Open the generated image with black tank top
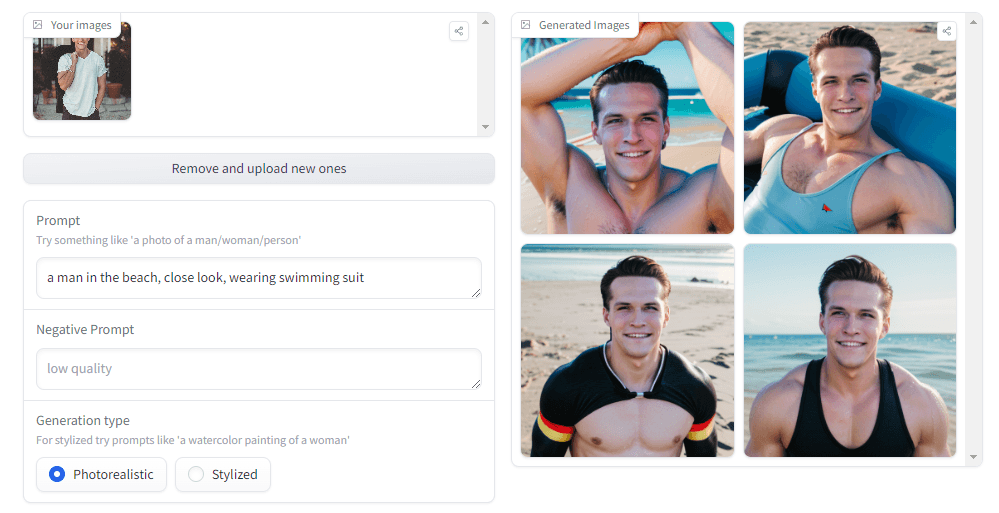 pyautogui.click(x=849, y=350)
